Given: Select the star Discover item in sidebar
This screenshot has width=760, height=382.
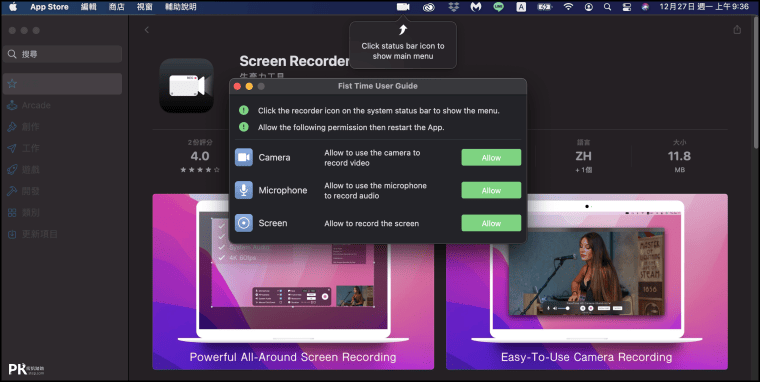Looking at the screenshot, I should (x=63, y=84).
